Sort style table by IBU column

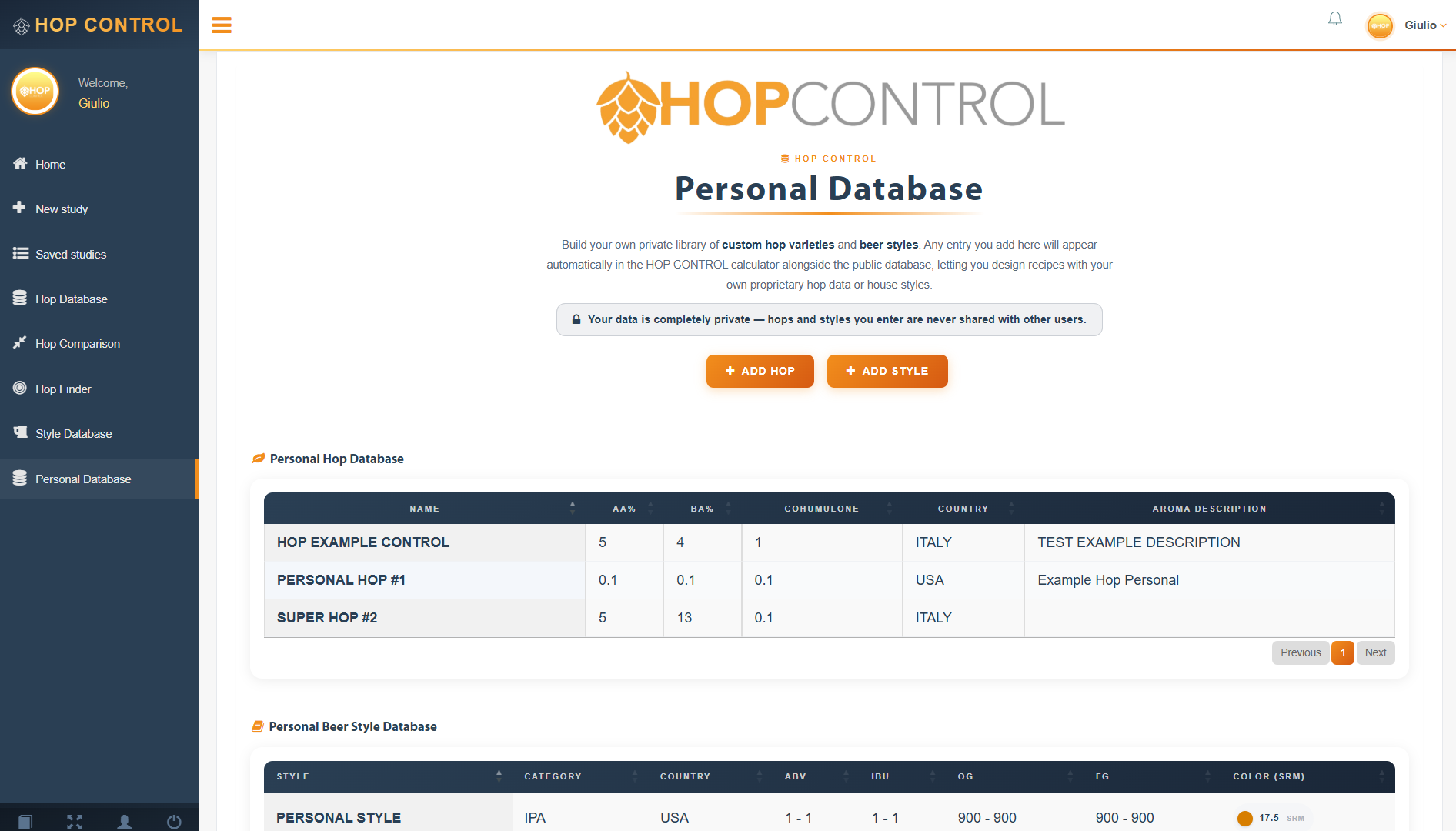[x=902, y=776]
